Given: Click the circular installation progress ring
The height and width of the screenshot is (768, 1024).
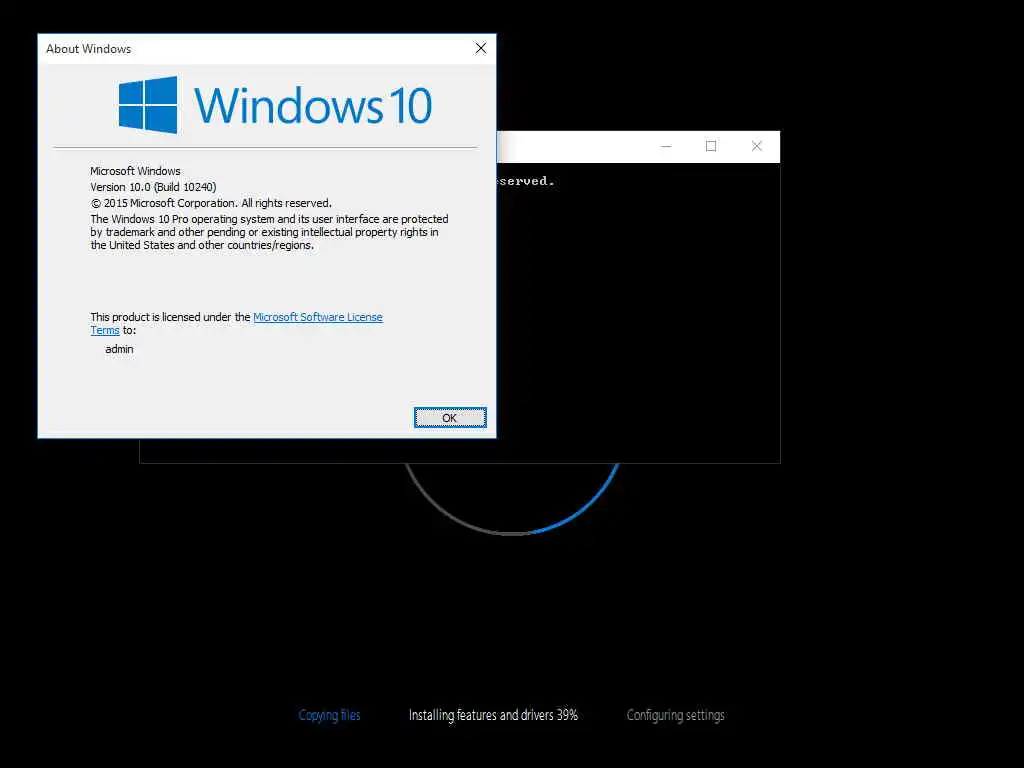Looking at the screenshot, I should (x=511, y=499).
